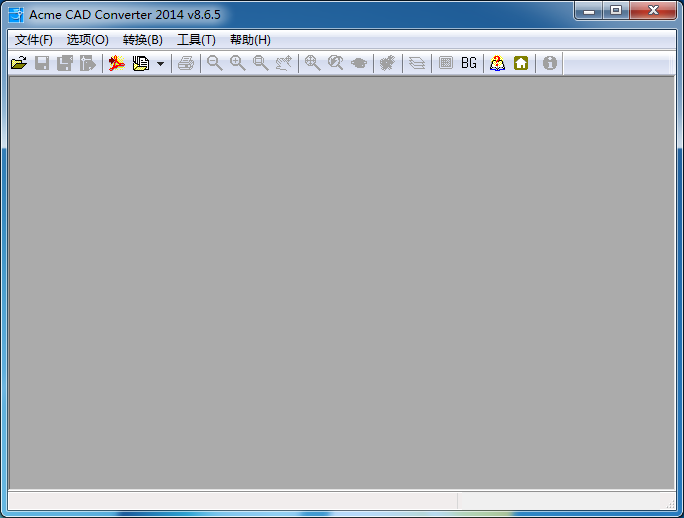Open the 工具(T) menu
The image size is (684, 518).
[x=196, y=40]
